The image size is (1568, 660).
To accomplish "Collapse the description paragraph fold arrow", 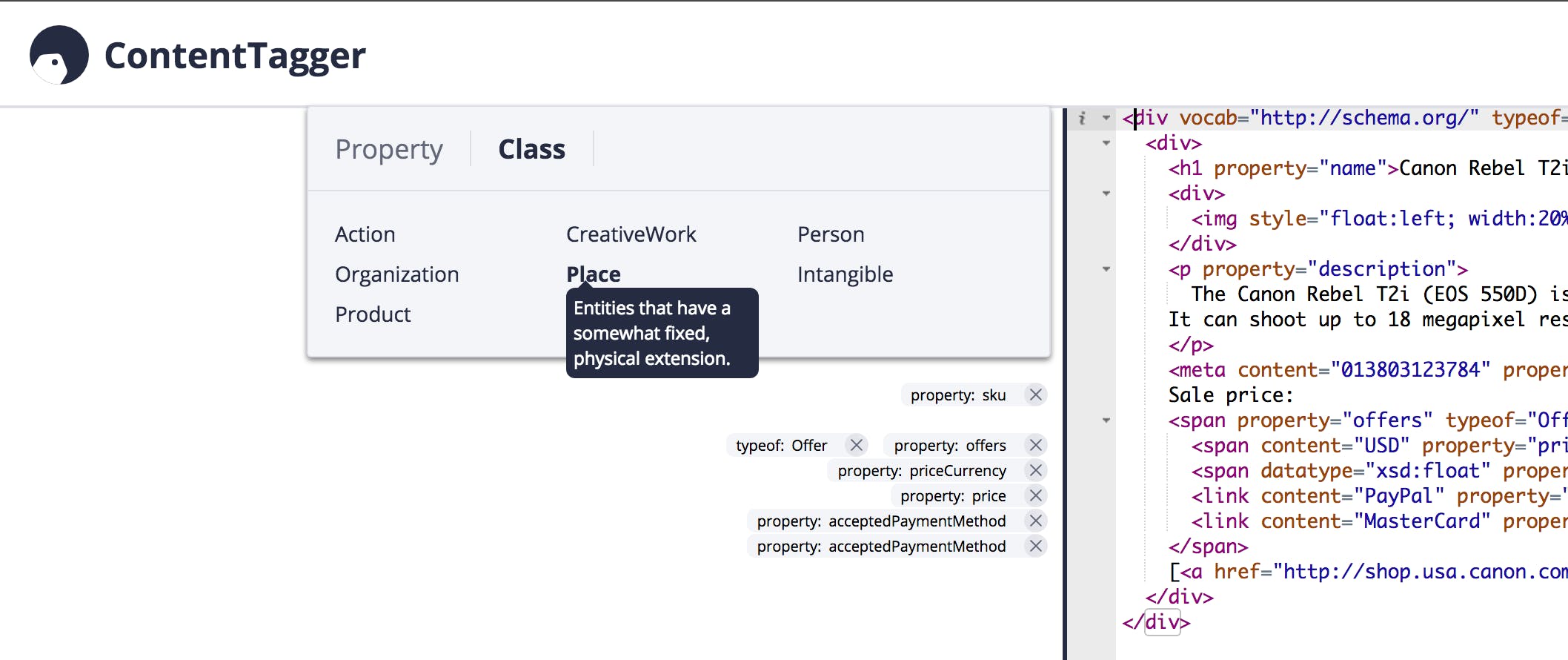I will [x=1106, y=269].
